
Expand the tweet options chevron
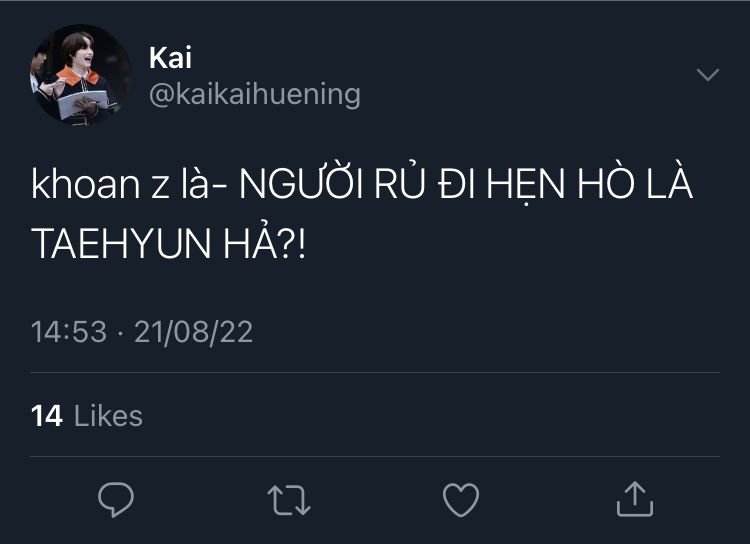coord(707,75)
